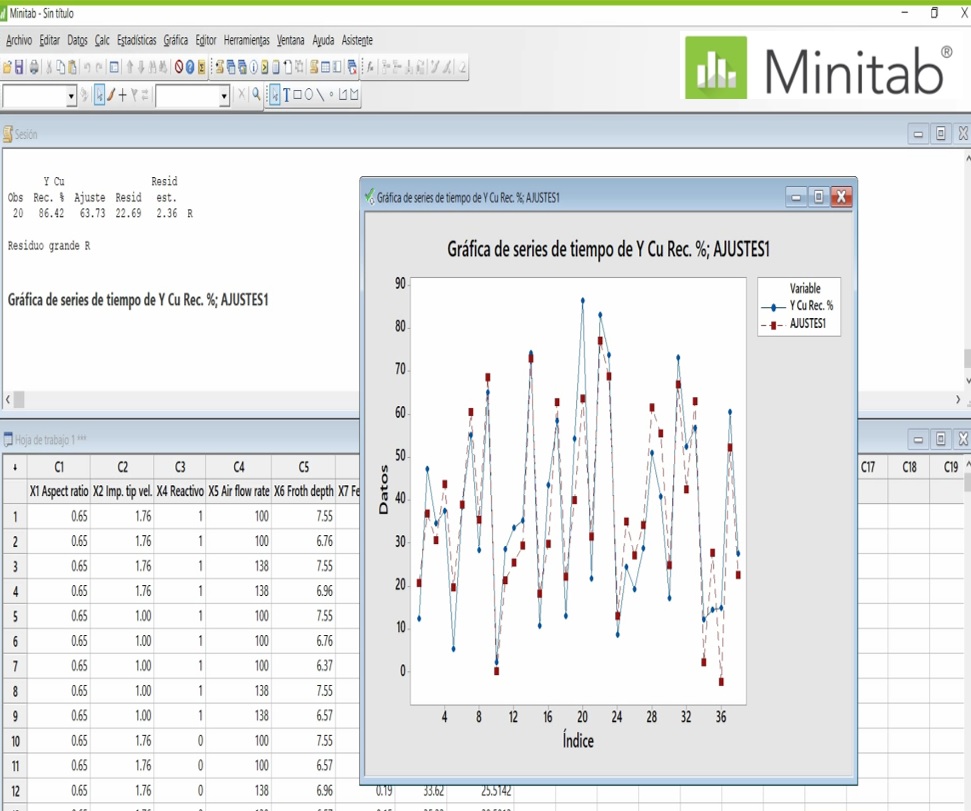Select the ellipse annotation tool
Image resolution: width=971 pixels, height=811 pixels.
pos(308,95)
